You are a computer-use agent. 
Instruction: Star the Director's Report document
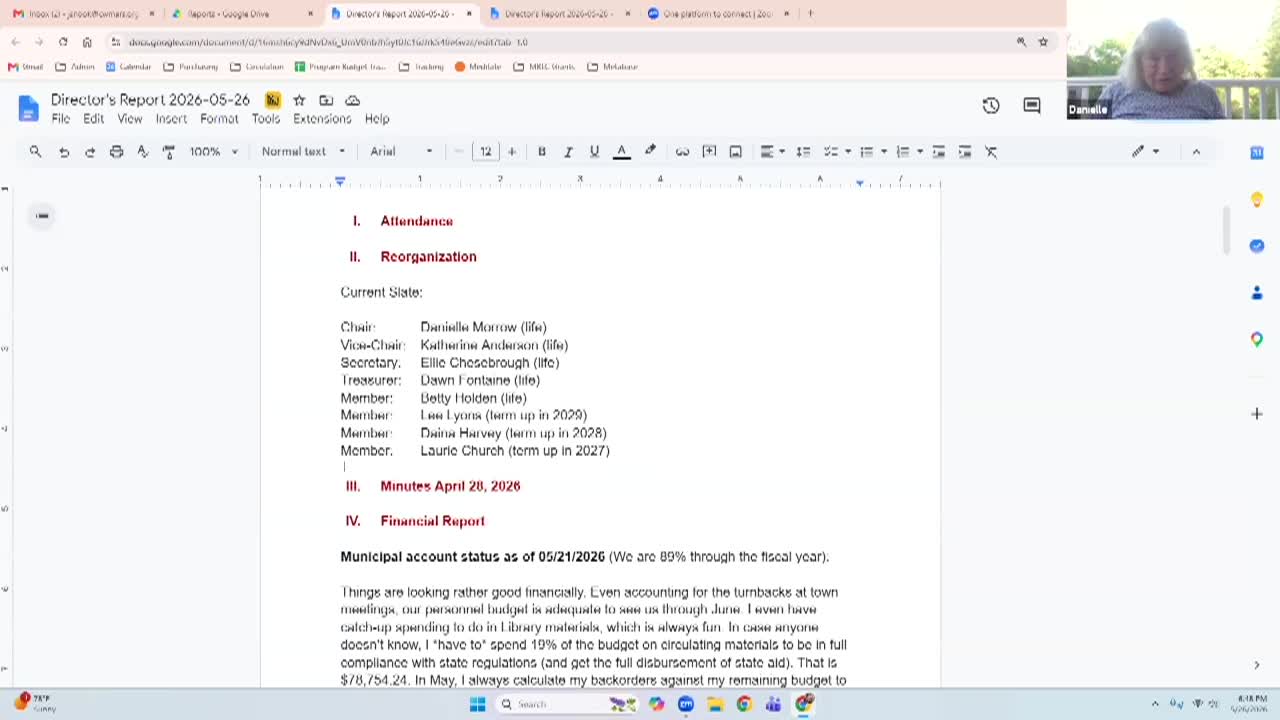point(299,100)
